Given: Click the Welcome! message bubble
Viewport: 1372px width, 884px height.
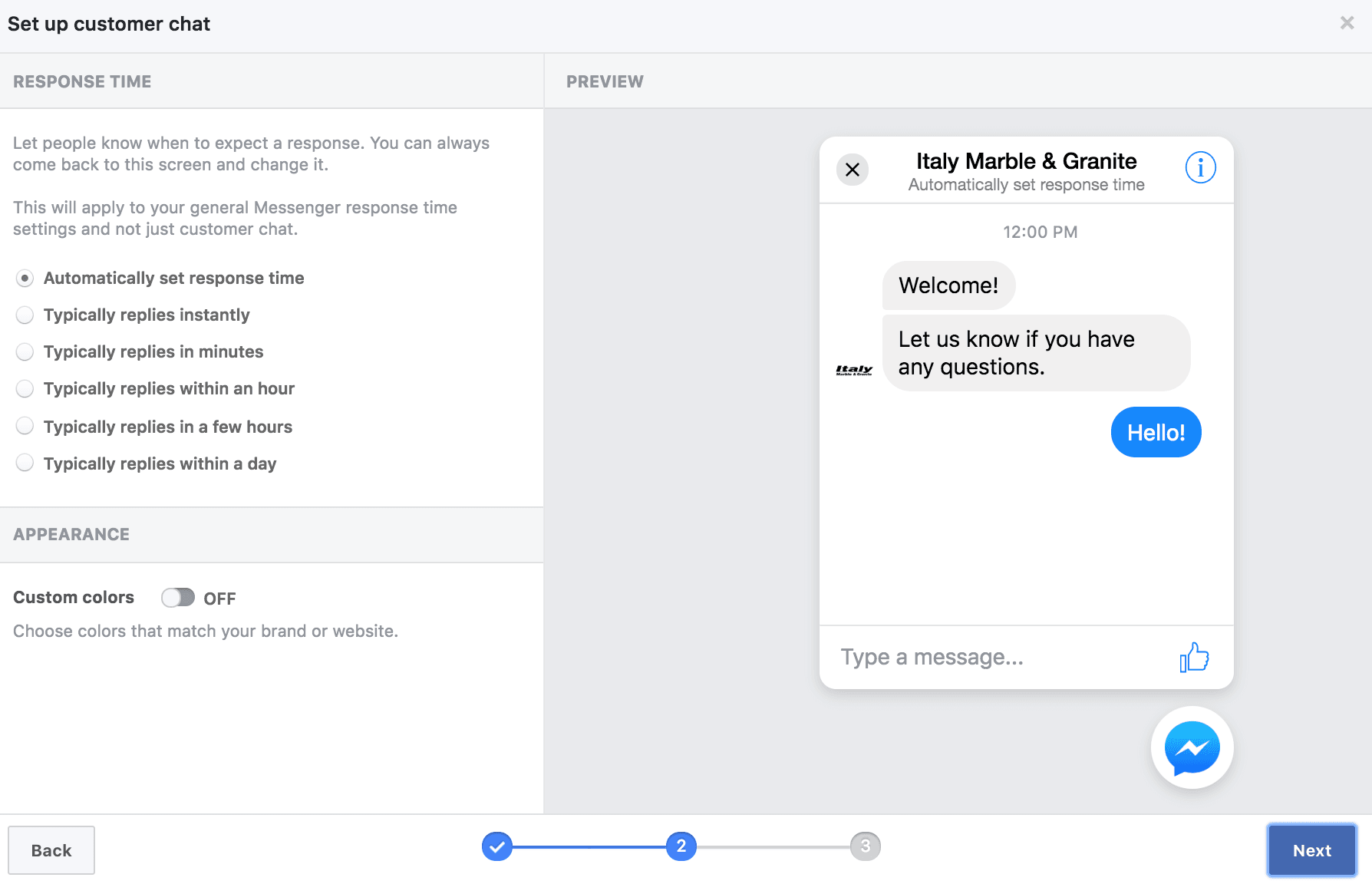Looking at the screenshot, I should point(948,285).
